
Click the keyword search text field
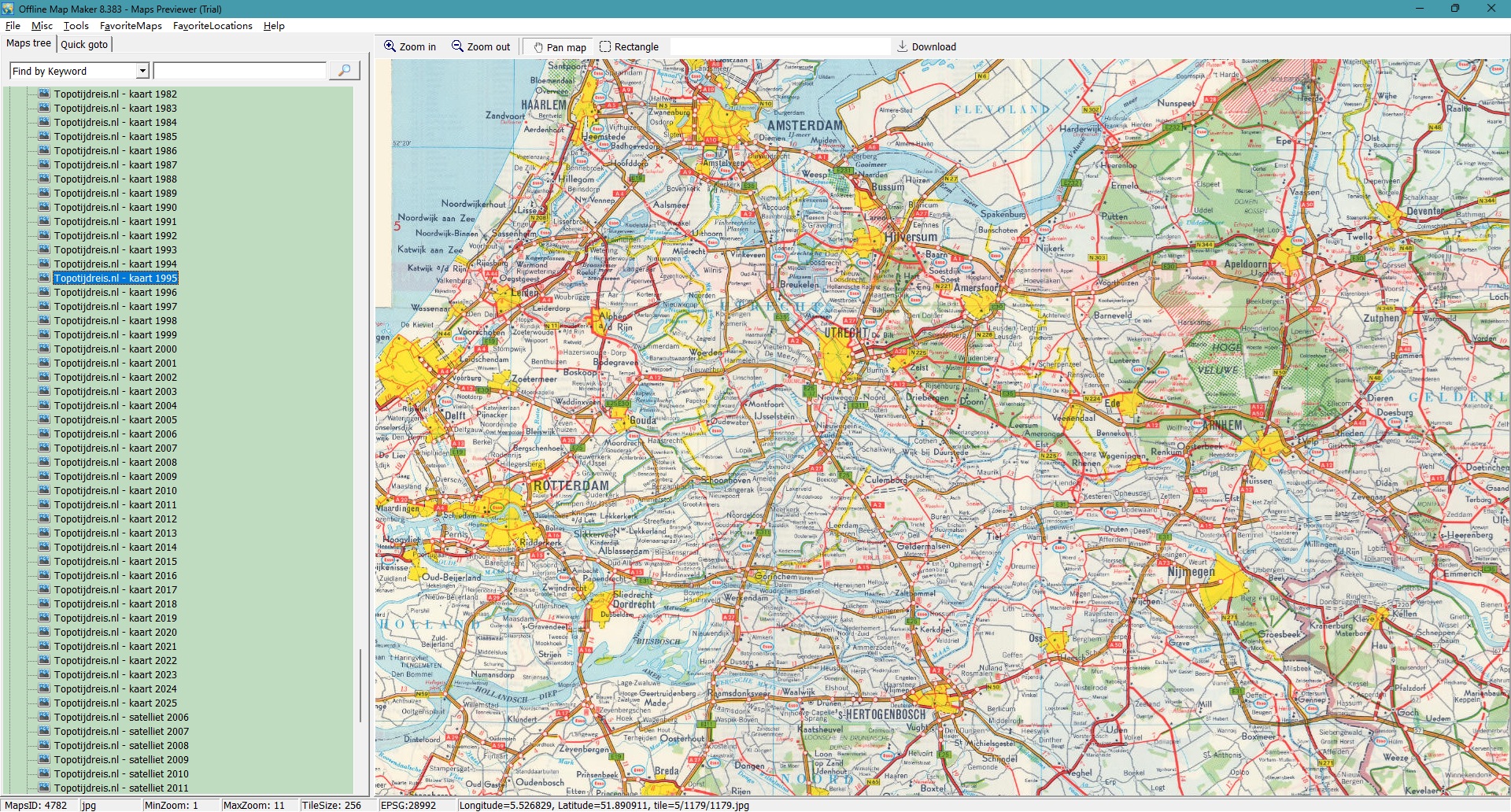[x=239, y=71]
